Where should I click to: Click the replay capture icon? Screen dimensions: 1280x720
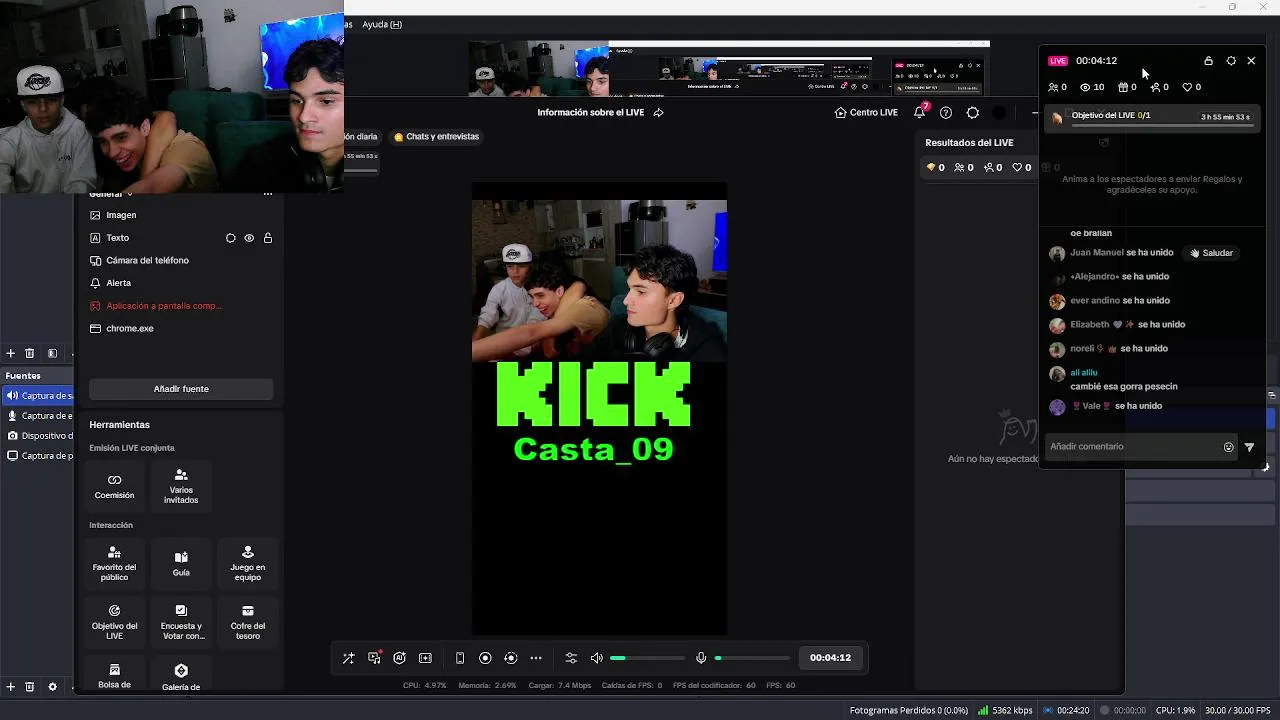coord(510,658)
